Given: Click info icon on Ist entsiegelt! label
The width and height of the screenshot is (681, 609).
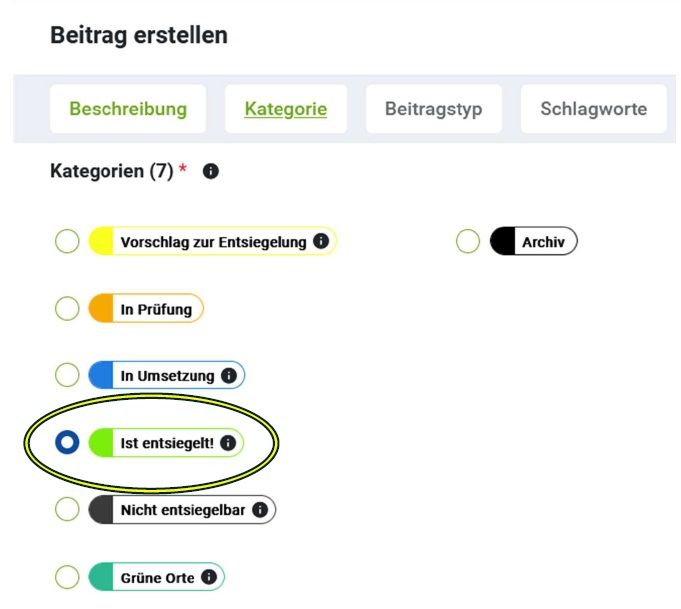Looking at the screenshot, I should pos(228,442).
